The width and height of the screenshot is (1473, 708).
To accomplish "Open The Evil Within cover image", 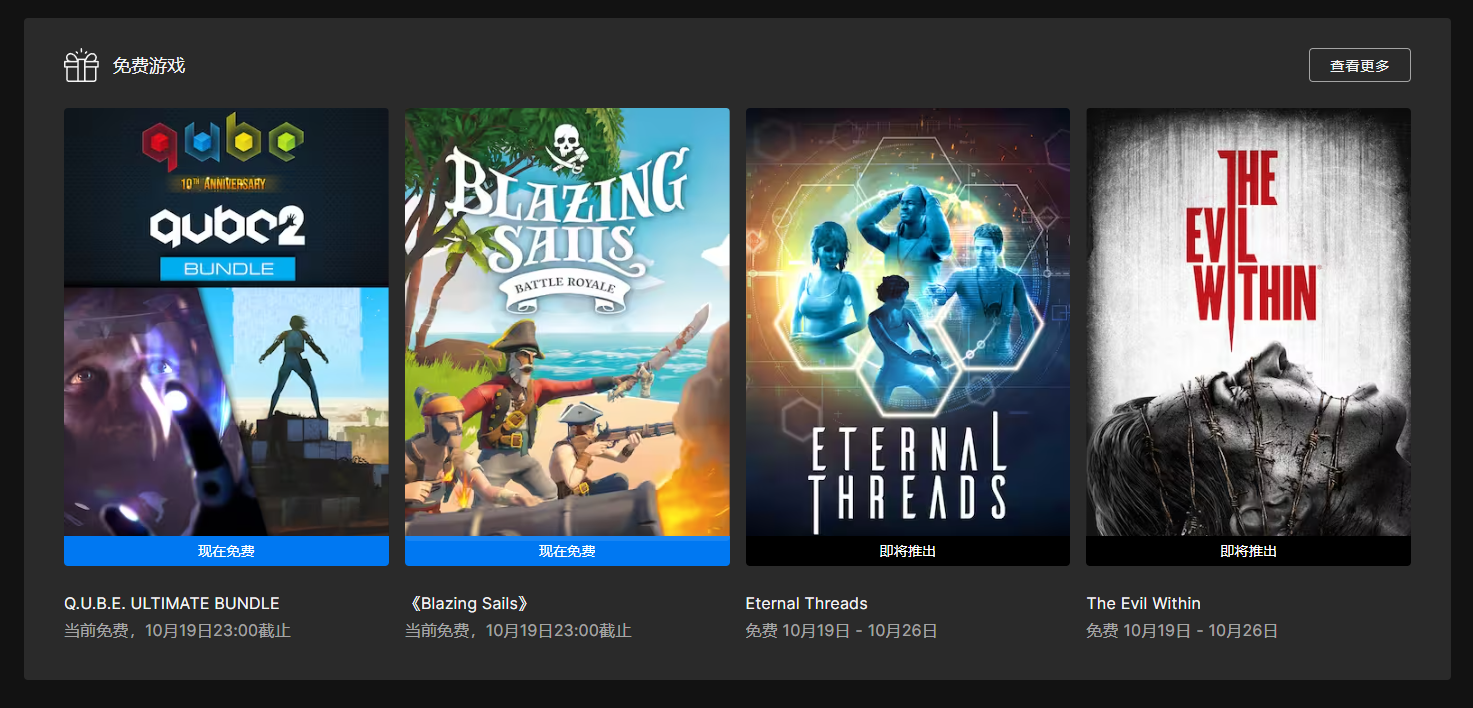I will (1248, 322).
